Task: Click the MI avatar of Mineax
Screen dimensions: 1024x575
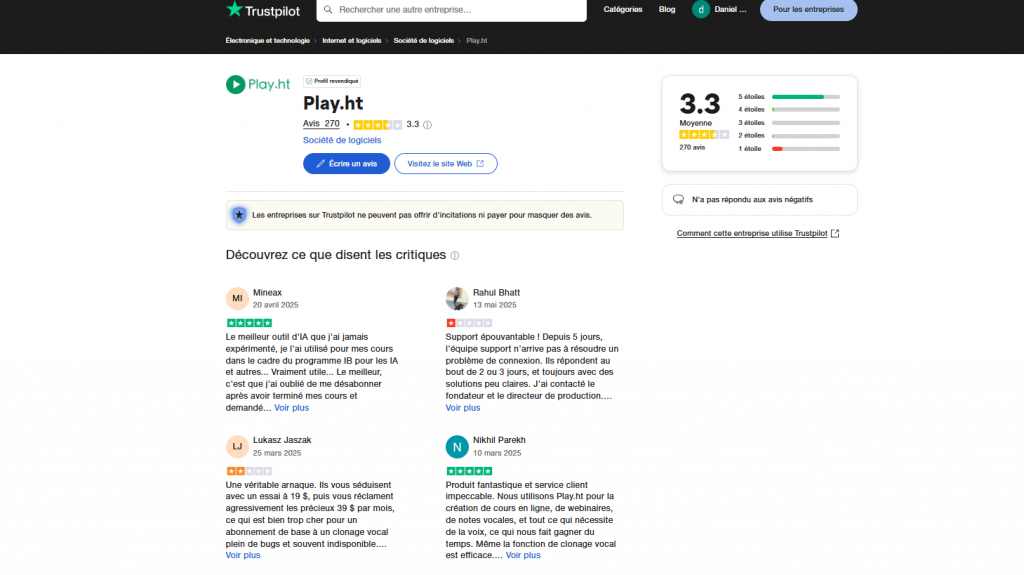Action: (x=237, y=299)
